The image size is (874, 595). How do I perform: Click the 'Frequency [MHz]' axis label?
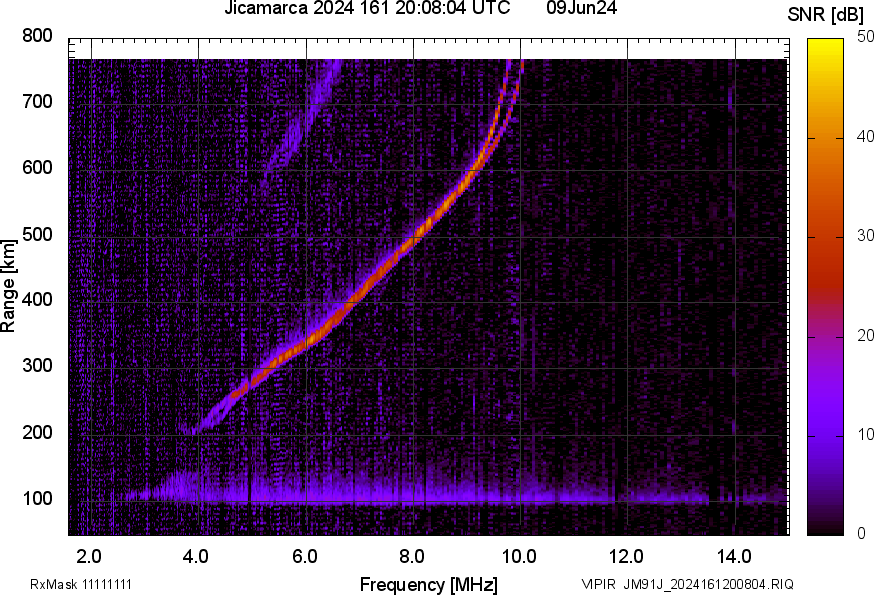pyautogui.click(x=429, y=584)
